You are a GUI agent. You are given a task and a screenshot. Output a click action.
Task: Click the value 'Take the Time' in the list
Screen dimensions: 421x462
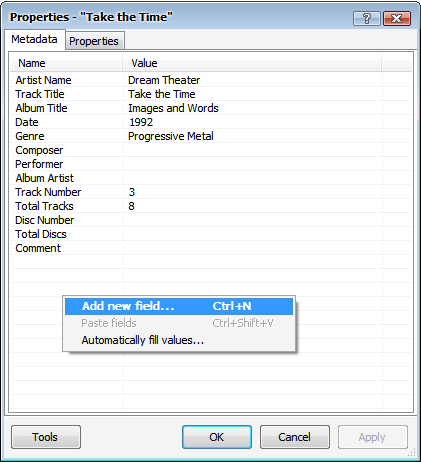click(162, 94)
